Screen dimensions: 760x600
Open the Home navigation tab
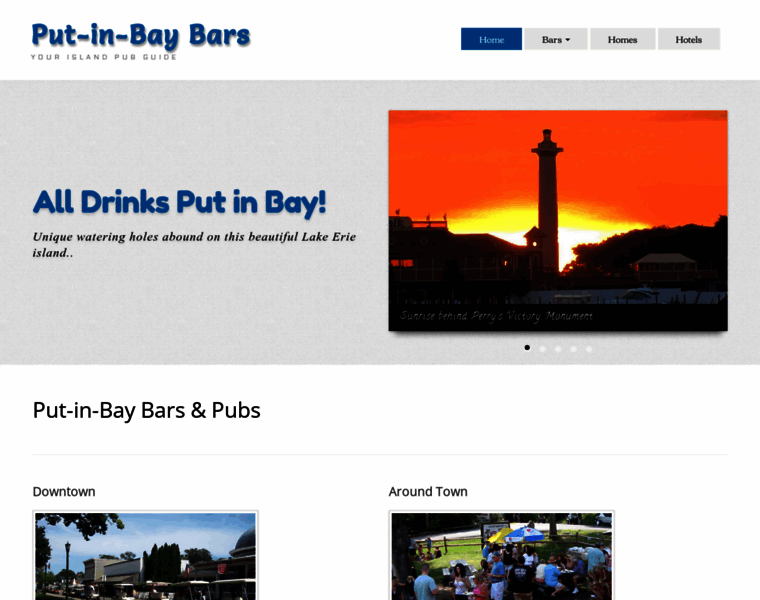tap(491, 39)
